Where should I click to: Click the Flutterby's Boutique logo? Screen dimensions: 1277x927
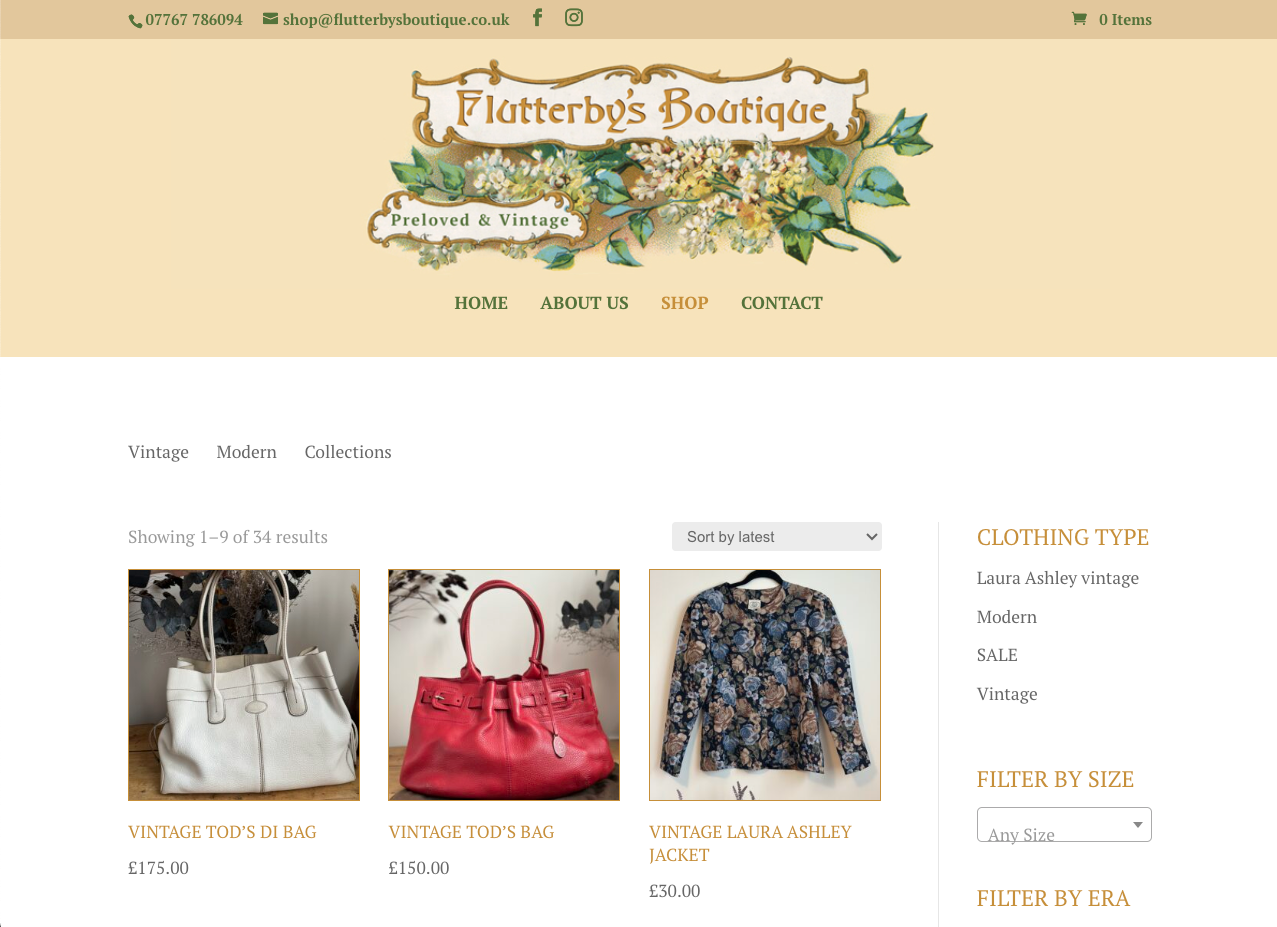[x=650, y=165]
